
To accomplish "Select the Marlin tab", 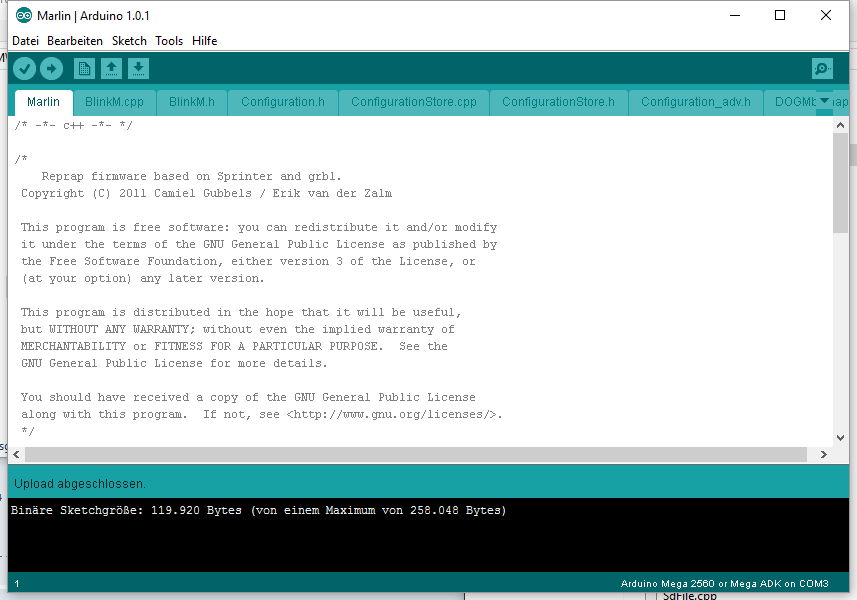I will (x=43, y=102).
